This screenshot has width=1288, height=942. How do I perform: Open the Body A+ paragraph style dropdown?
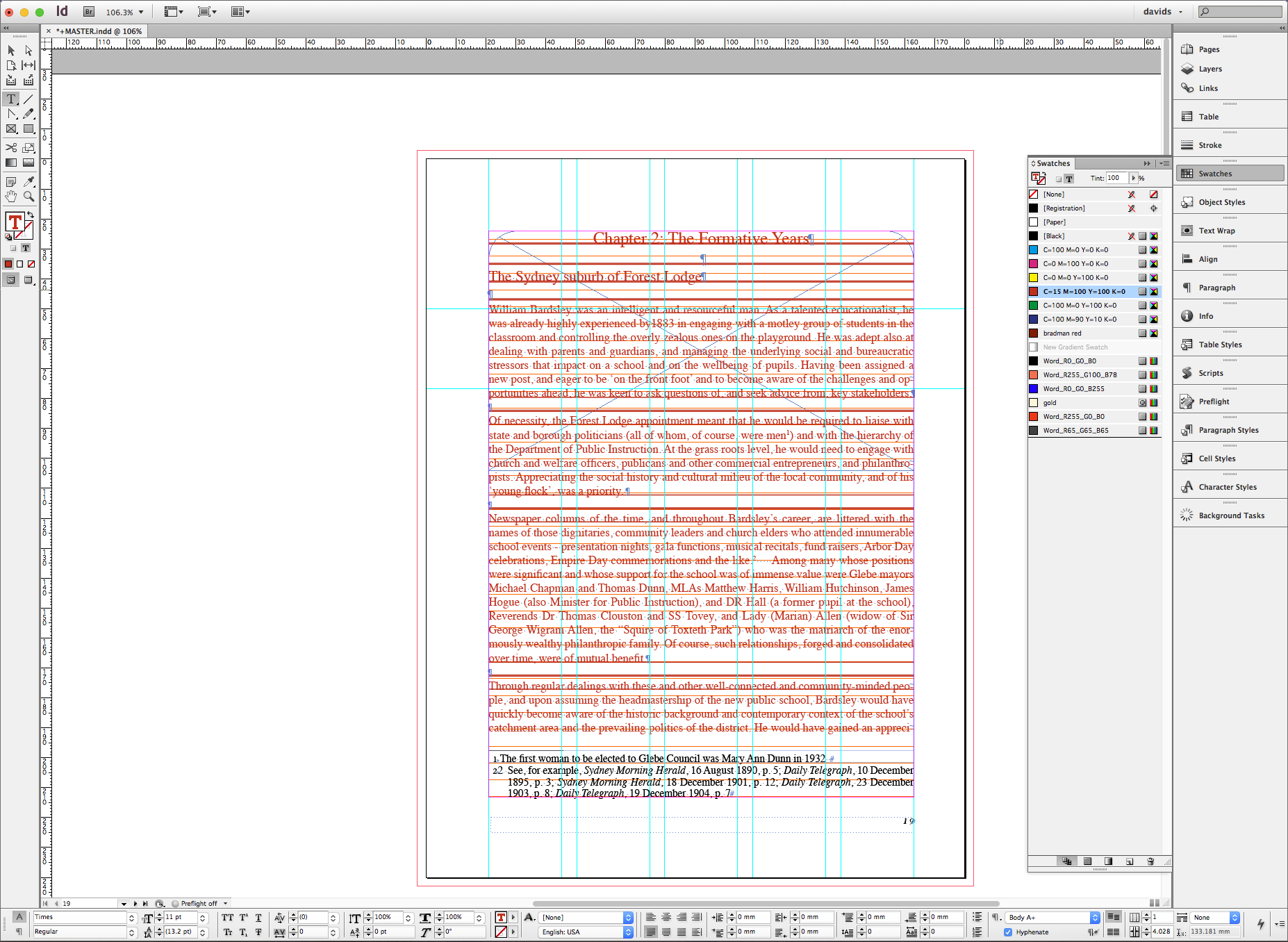click(x=1095, y=918)
